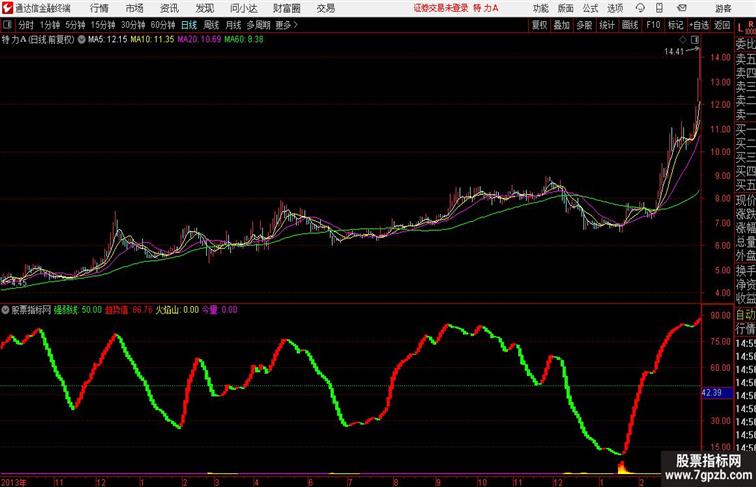
Task: Click the 火焰山: 0.00 indicator value
Action: pyautogui.click(x=177, y=310)
